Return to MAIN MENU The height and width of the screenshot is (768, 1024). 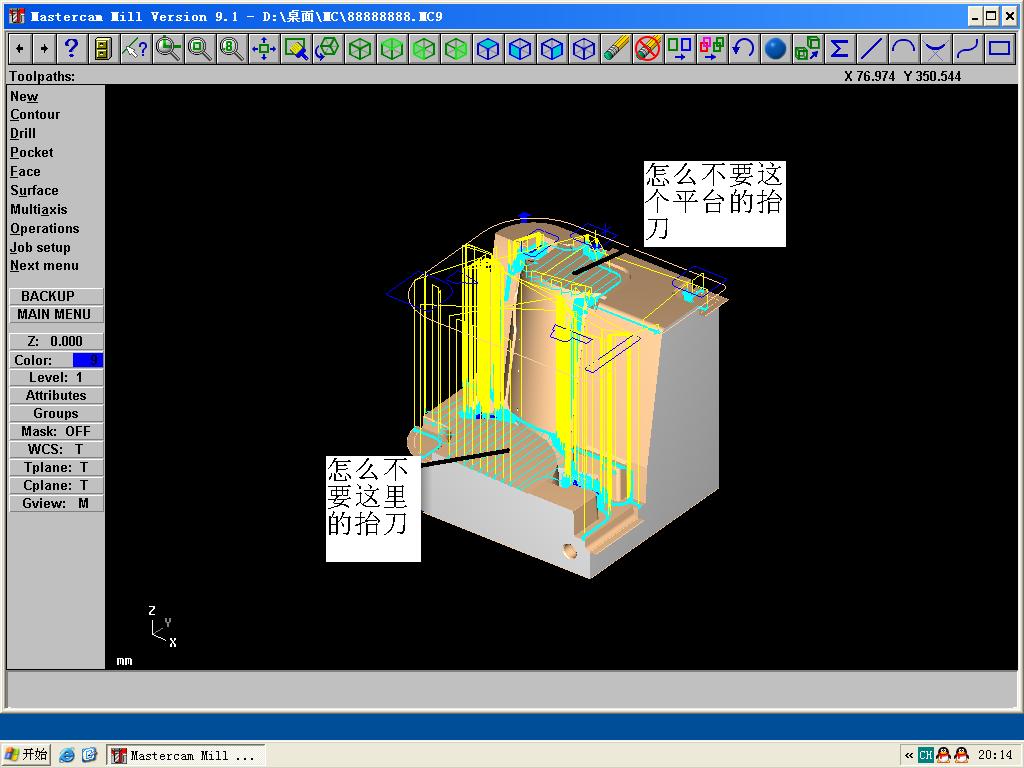pos(56,314)
